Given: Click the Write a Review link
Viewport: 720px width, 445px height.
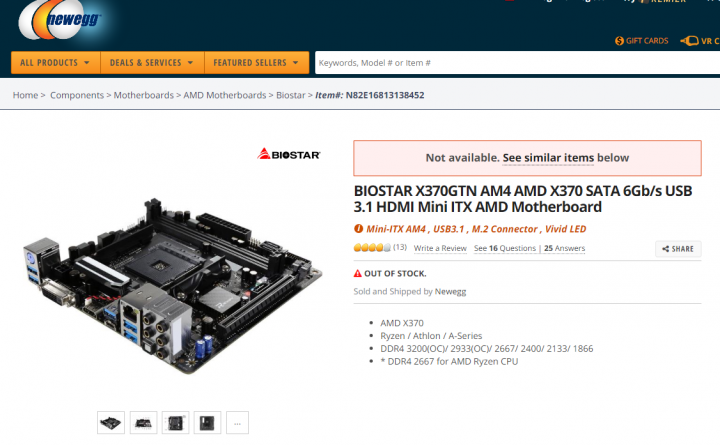Looking at the screenshot, I should (x=440, y=248).
